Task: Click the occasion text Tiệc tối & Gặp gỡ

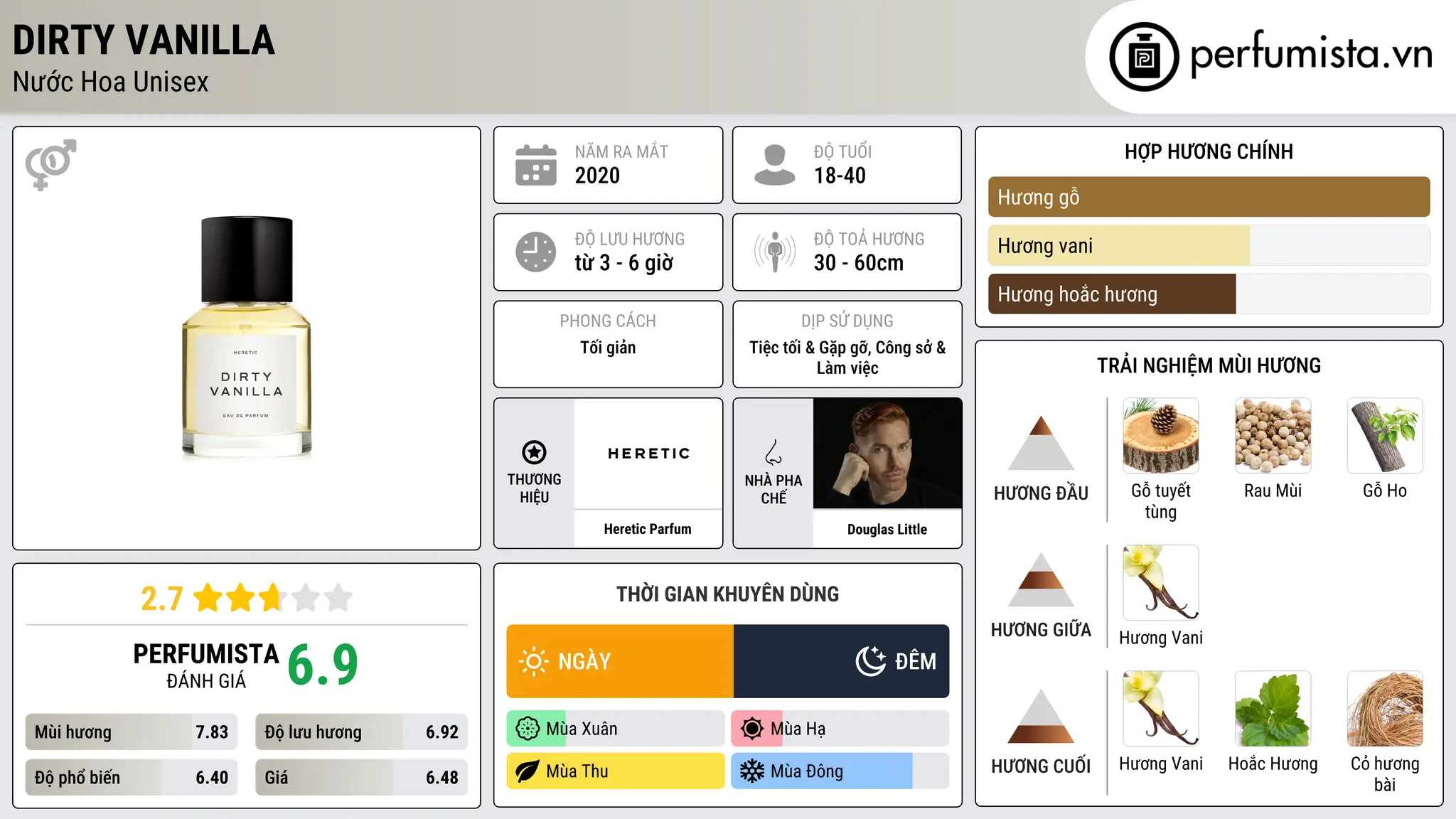Action: (x=810, y=348)
